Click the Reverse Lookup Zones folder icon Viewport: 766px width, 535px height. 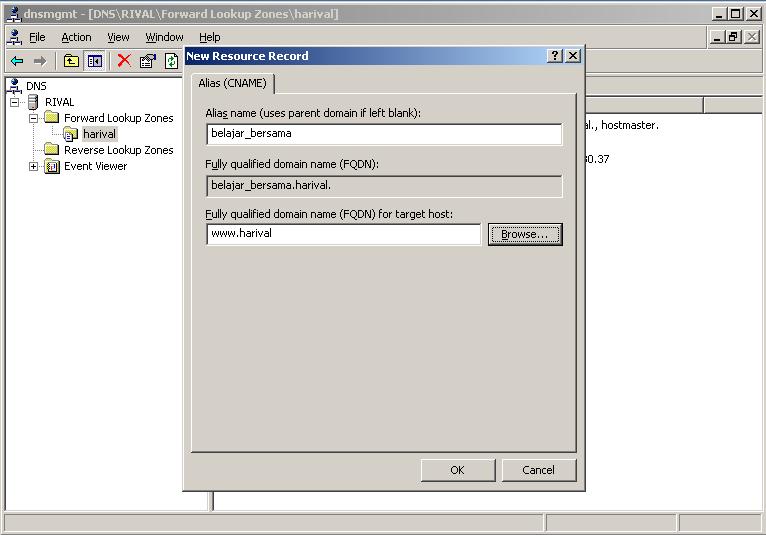click(x=51, y=149)
